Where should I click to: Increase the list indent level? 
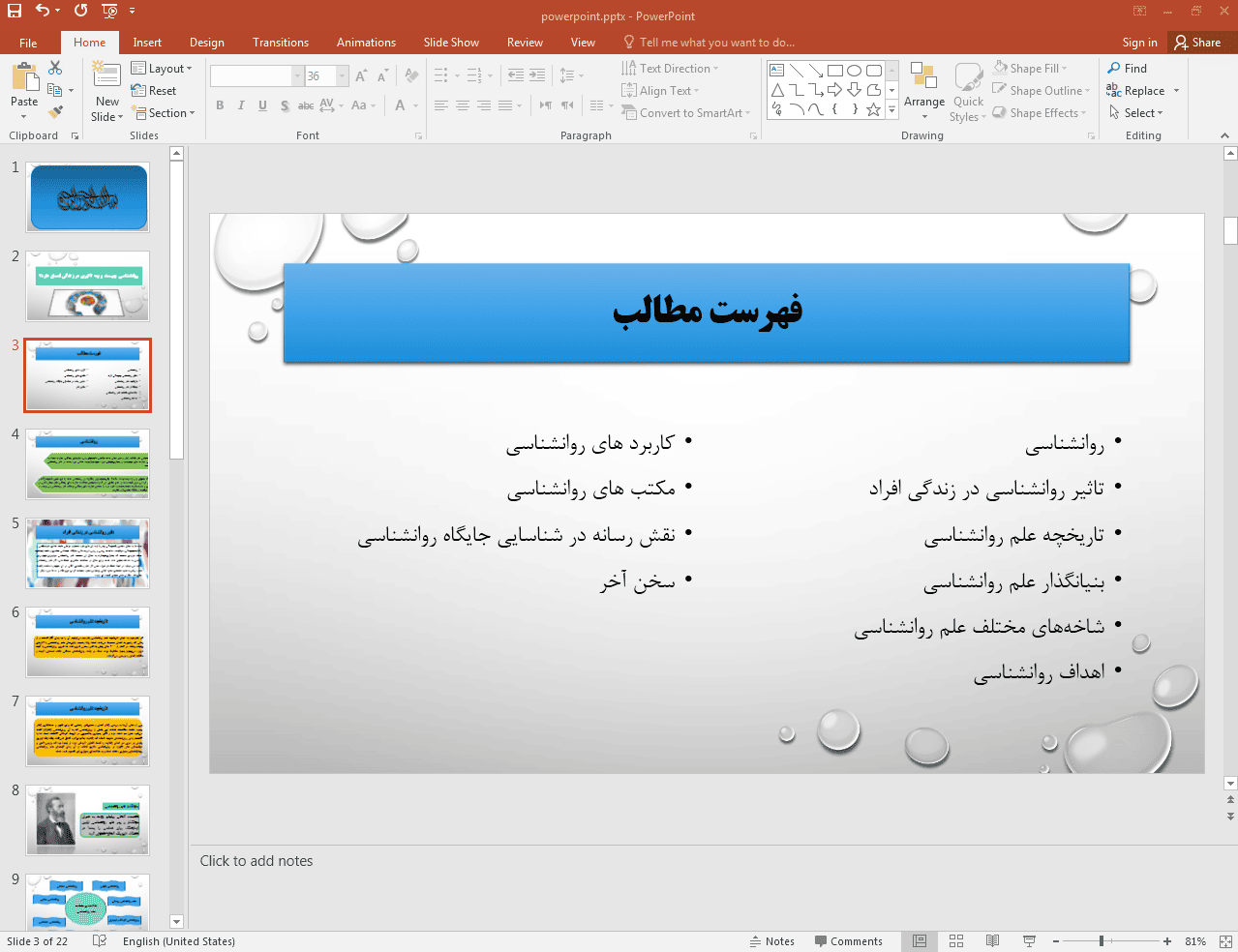[x=537, y=75]
